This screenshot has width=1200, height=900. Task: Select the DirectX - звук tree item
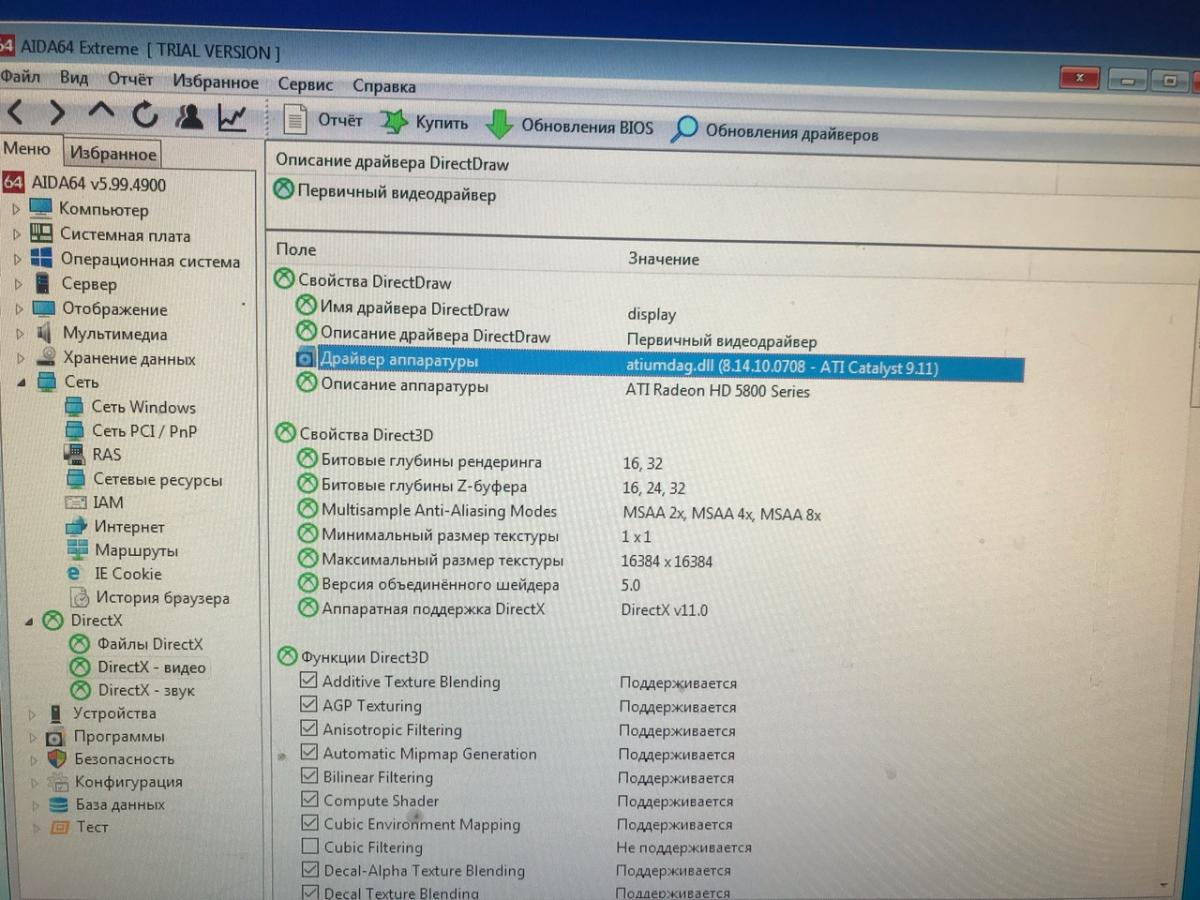[146, 690]
